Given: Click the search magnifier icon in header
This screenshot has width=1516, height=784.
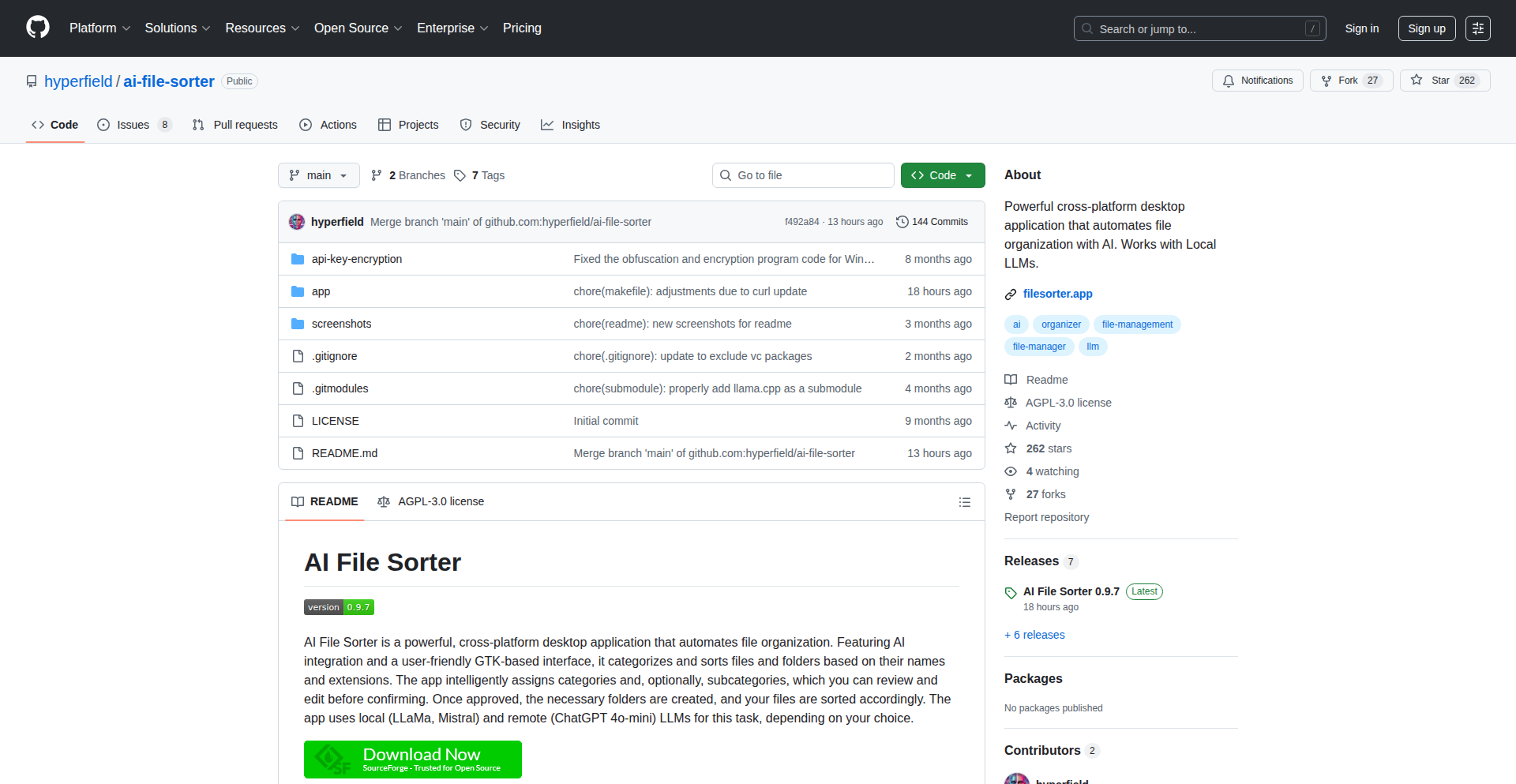Looking at the screenshot, I should (x=1087, y=28).
